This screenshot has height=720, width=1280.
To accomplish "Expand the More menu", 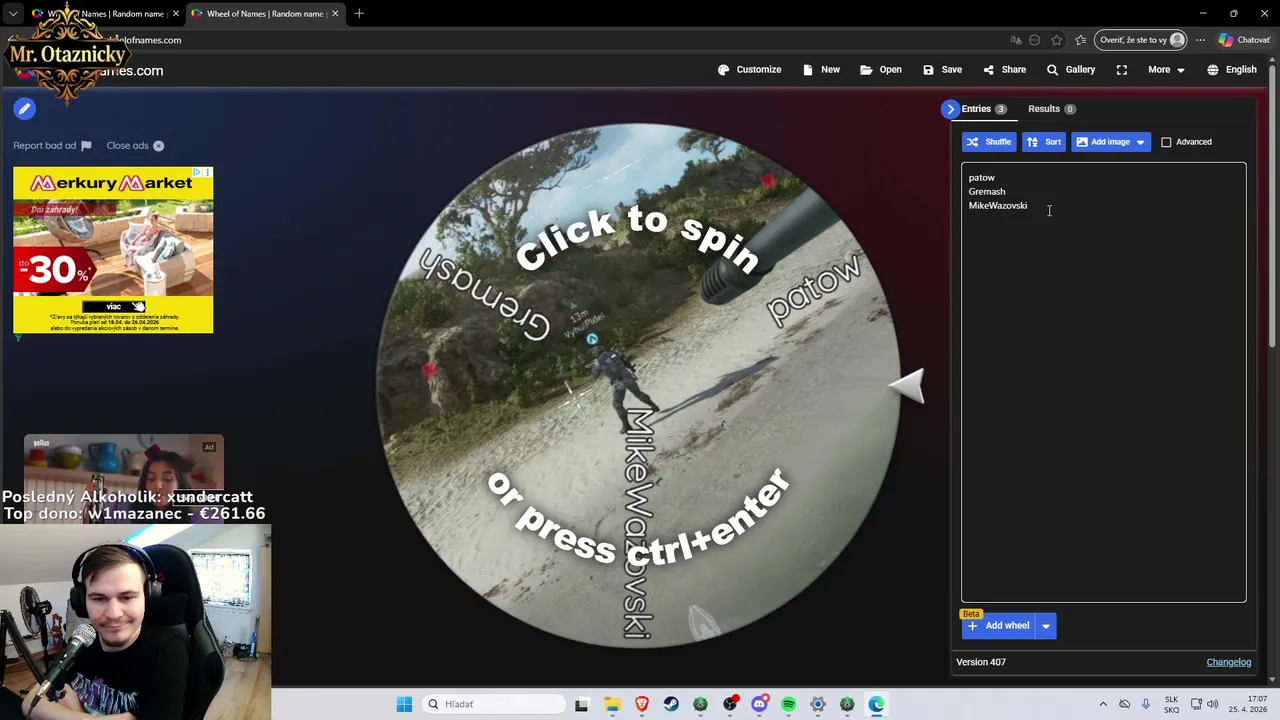I will click(1166, 70).
